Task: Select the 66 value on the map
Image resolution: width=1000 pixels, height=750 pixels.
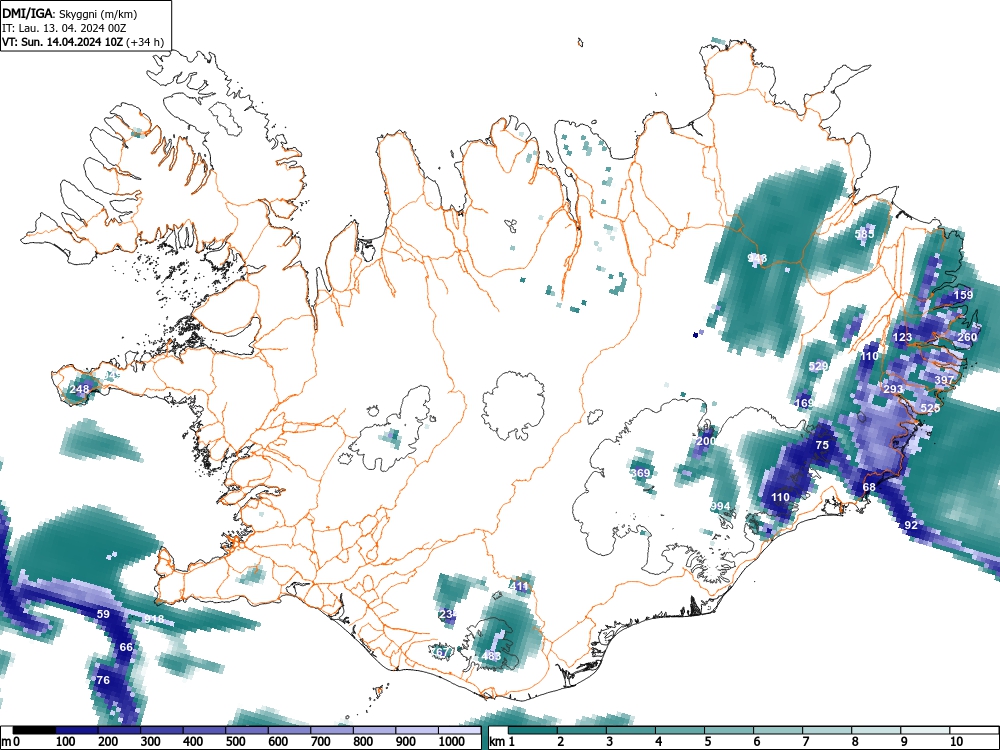Action: [126, 647]
